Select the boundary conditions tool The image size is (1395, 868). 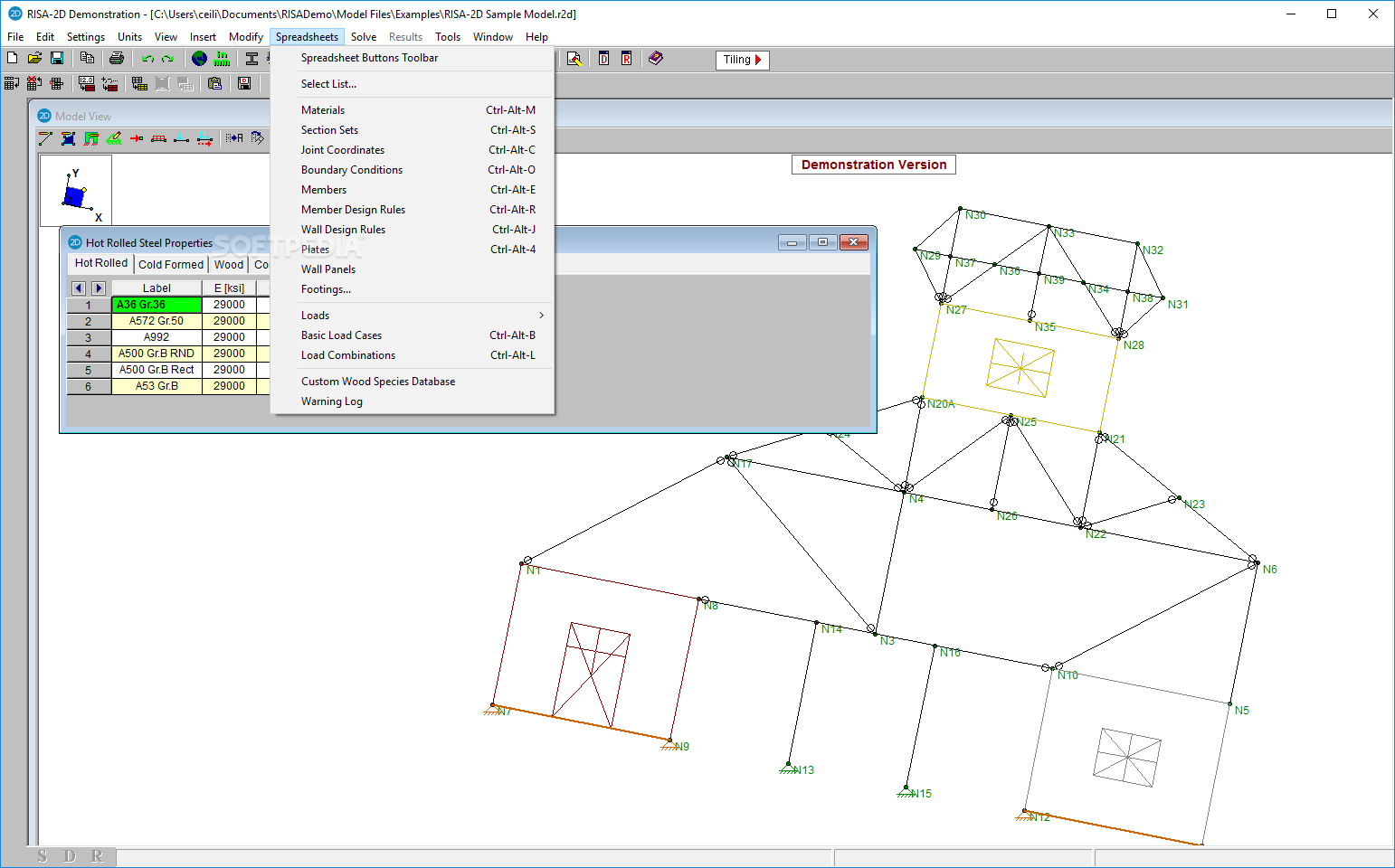pyautogui.click(x=90, y=138)
